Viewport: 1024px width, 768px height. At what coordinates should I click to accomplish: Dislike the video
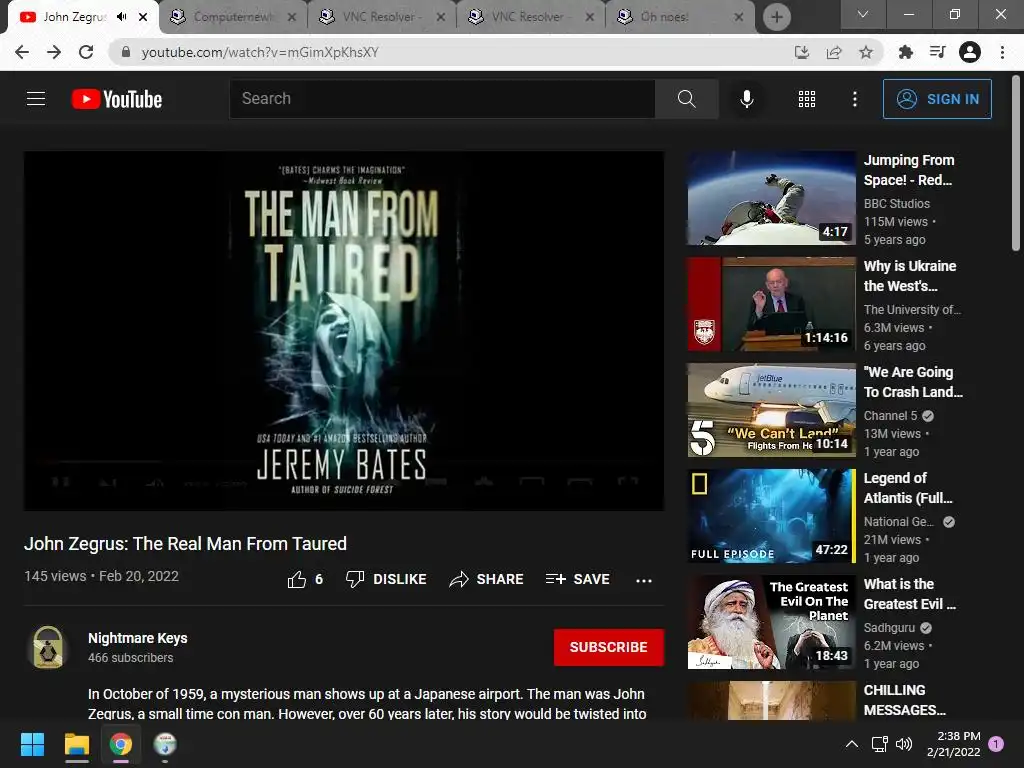[386, 579]
